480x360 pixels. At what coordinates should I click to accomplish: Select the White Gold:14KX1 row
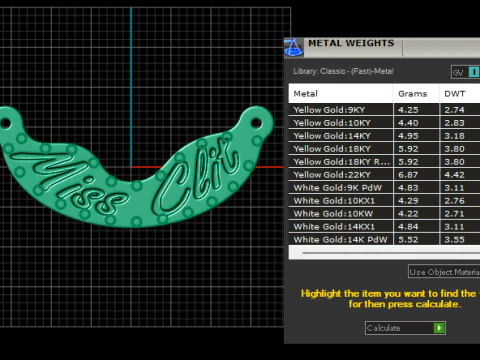[384, 227]
